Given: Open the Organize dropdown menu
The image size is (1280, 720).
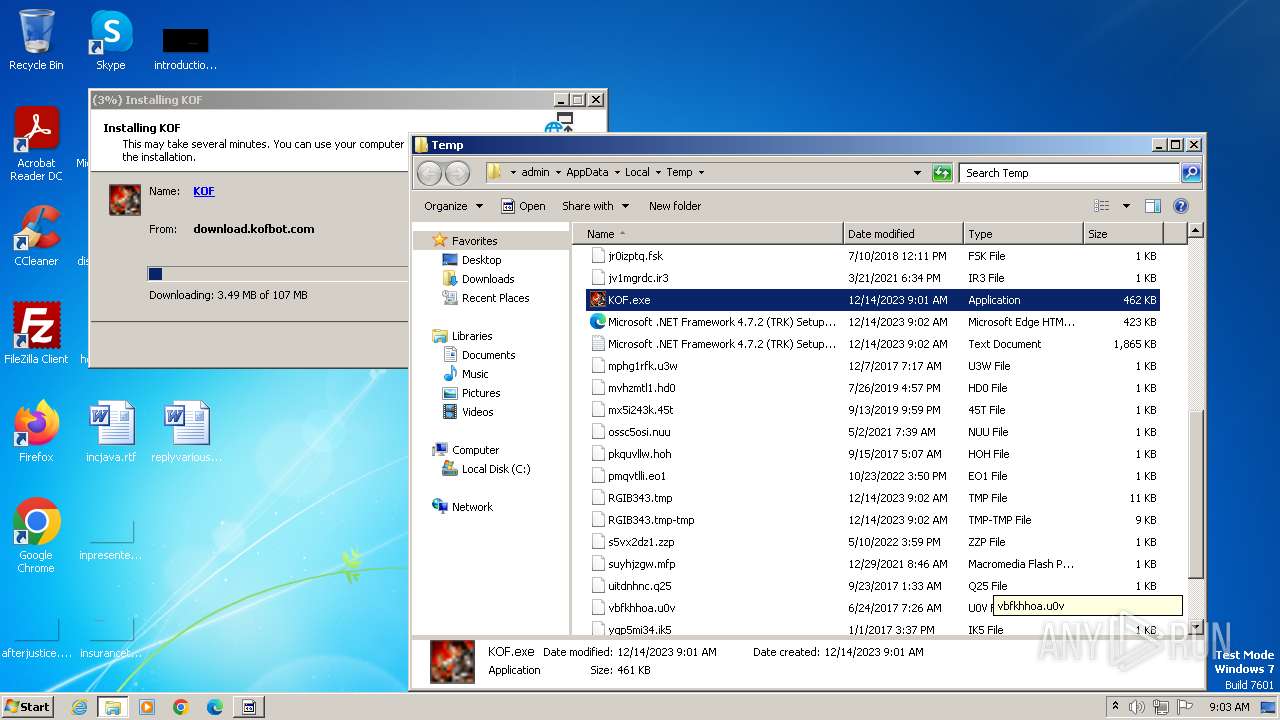Looking at the screenshot, I should click(x=453, y=206).
